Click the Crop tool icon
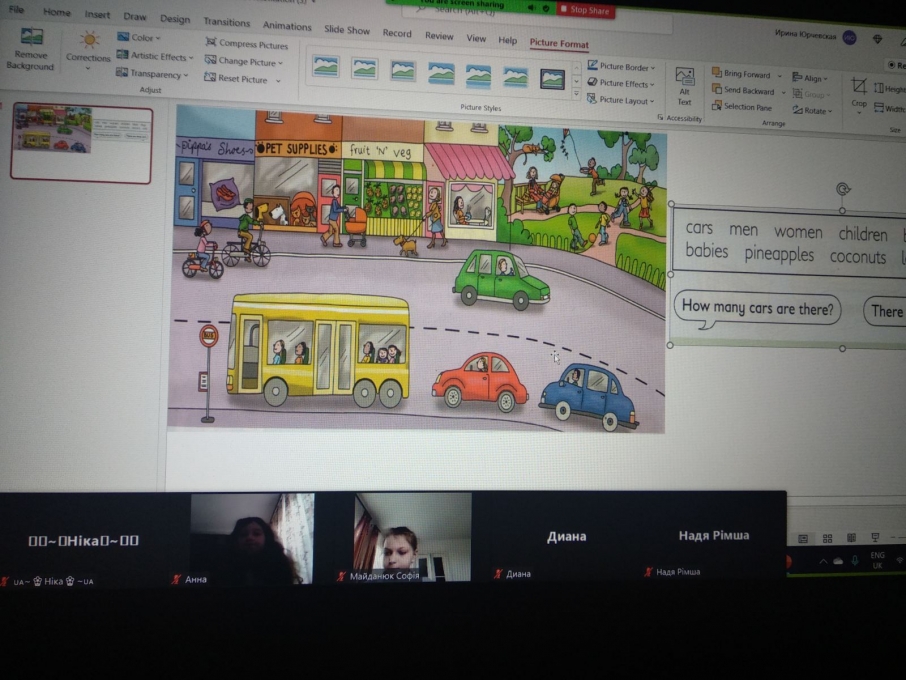 pos(859,87)
